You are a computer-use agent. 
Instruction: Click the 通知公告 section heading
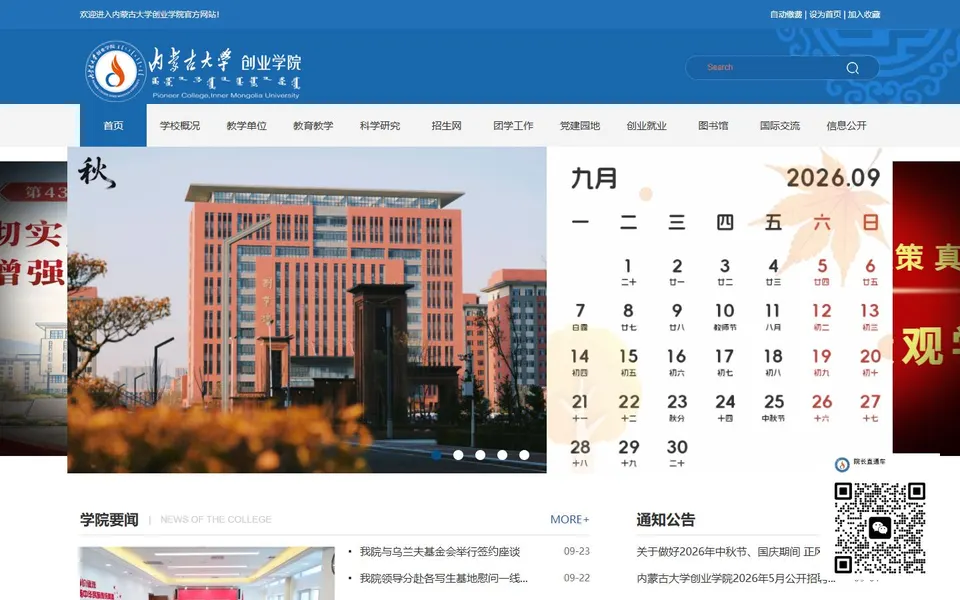[666, 520]
